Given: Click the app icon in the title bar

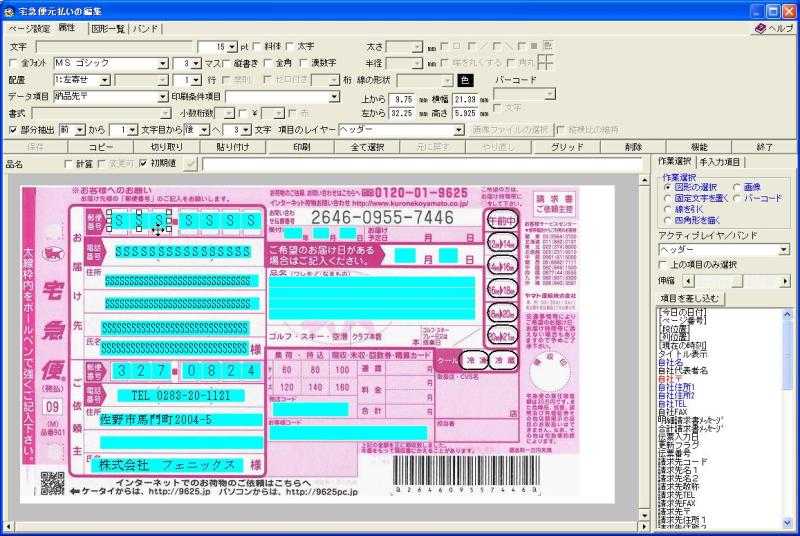Looking at the screenshot, I should point(8,11).
